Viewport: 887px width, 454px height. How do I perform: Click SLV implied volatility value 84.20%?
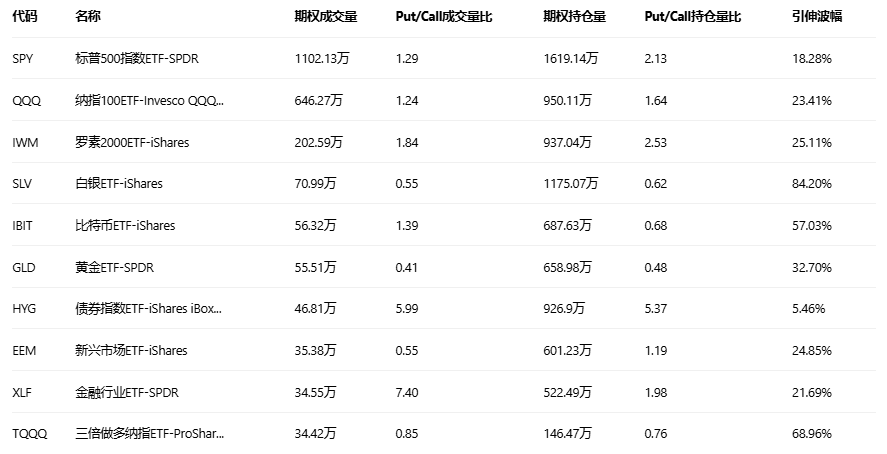pyautogui.click(x=811, y=184)
